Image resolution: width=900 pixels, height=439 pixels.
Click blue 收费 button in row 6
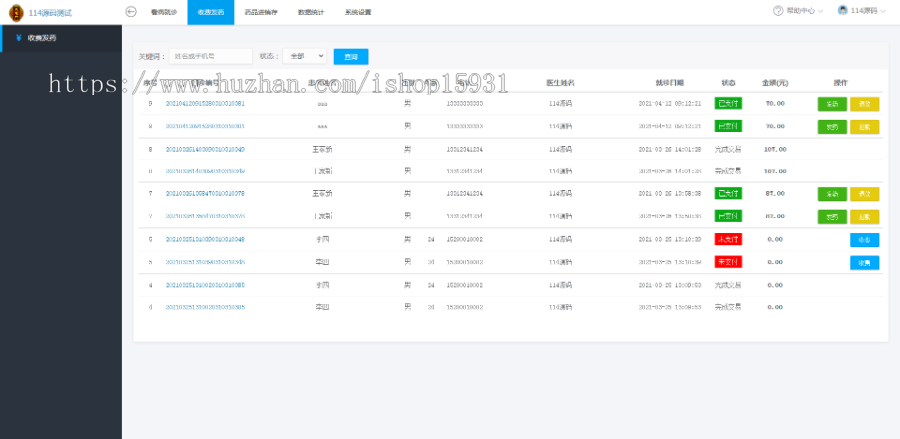pos(864,239)
